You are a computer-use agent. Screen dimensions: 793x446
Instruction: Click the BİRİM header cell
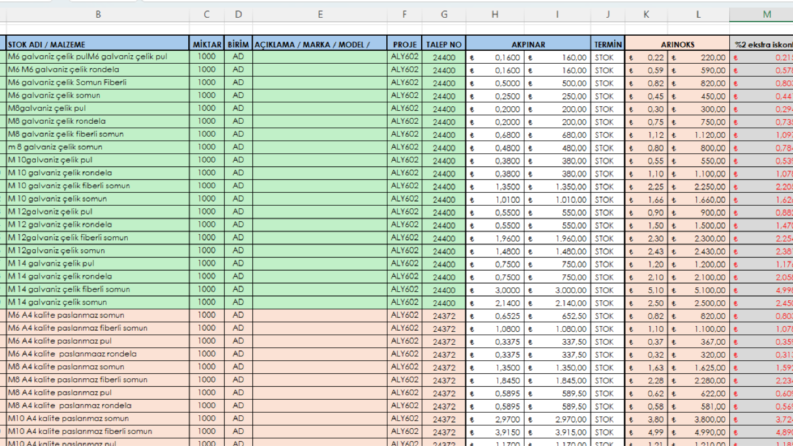(238, 44)
